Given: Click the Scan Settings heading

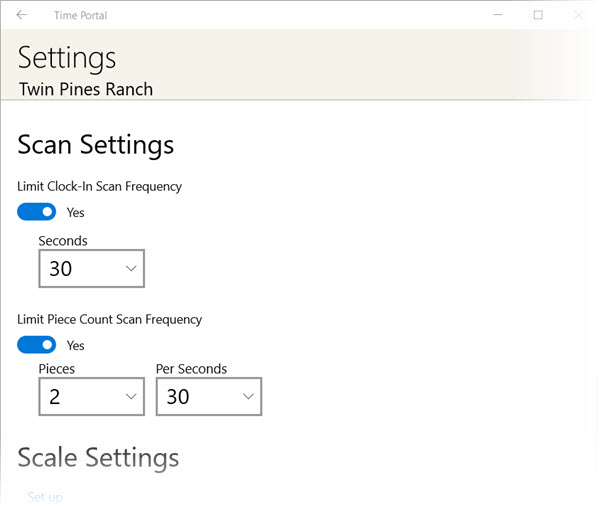Looking at the screenshot, I should (96, 145).
